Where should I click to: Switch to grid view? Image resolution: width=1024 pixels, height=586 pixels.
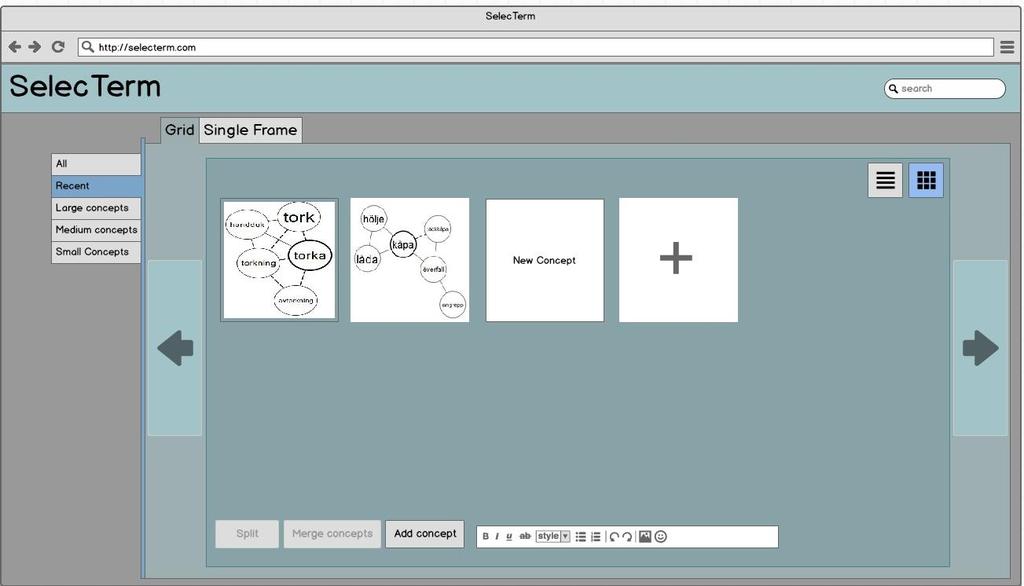926,180
